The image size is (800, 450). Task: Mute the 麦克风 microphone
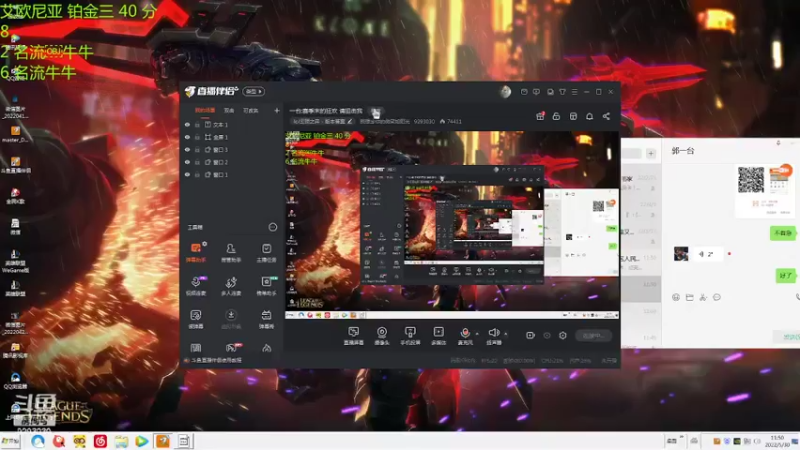point(465,336)
